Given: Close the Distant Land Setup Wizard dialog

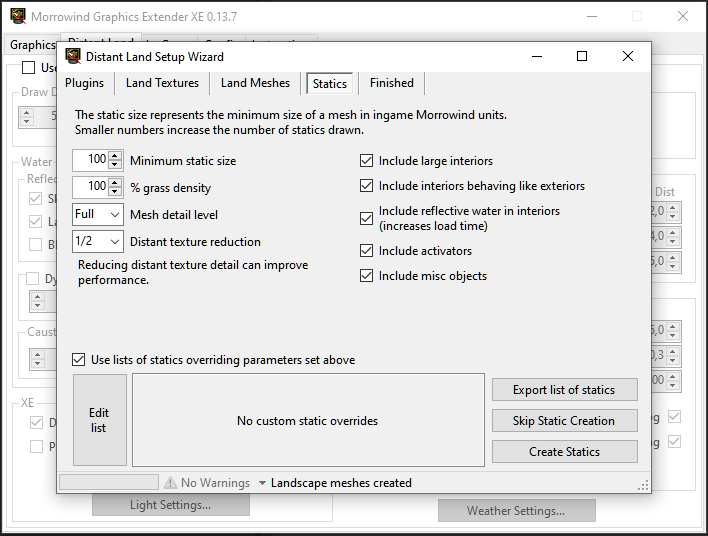Looking at the screenshot, I should (x=628, y=57).
